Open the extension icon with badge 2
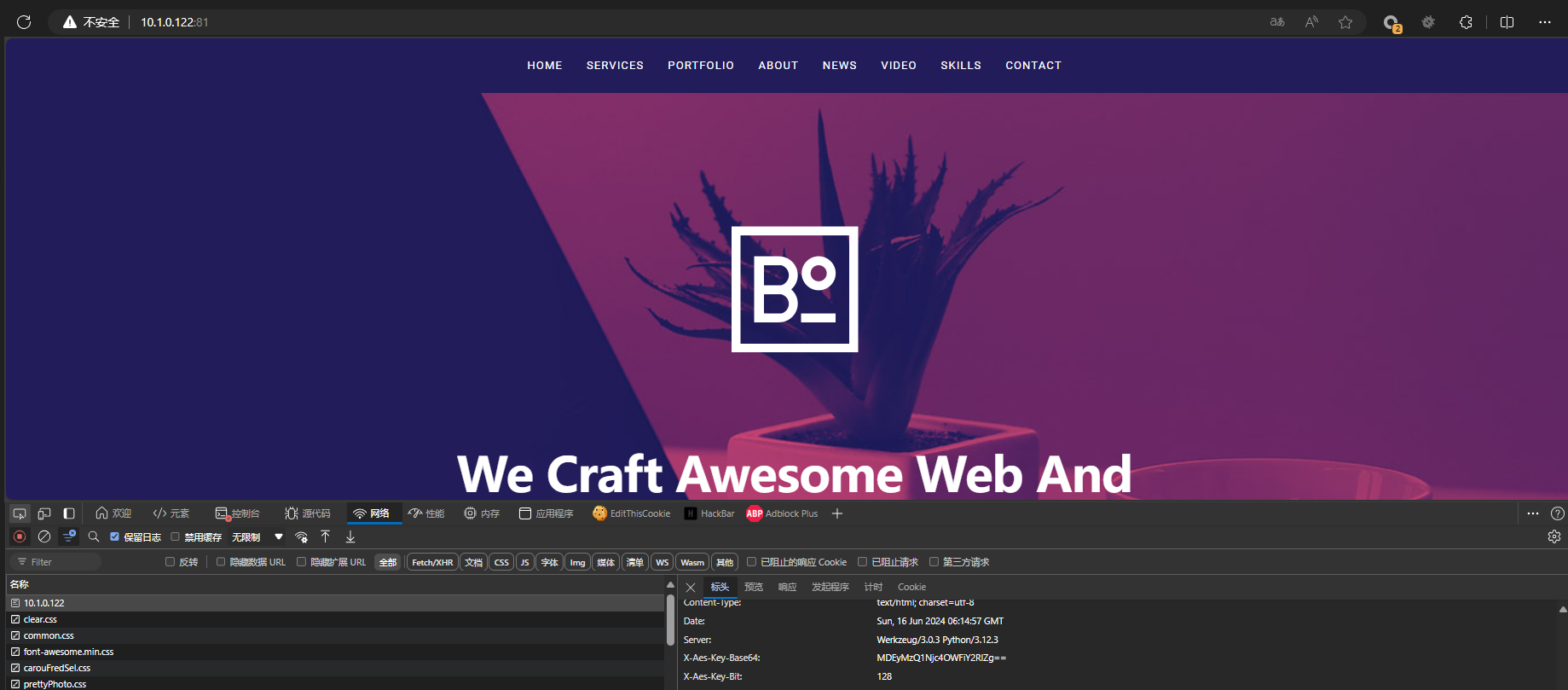The height and width of the screenshot is (690, 1568). coord(1392,23)
